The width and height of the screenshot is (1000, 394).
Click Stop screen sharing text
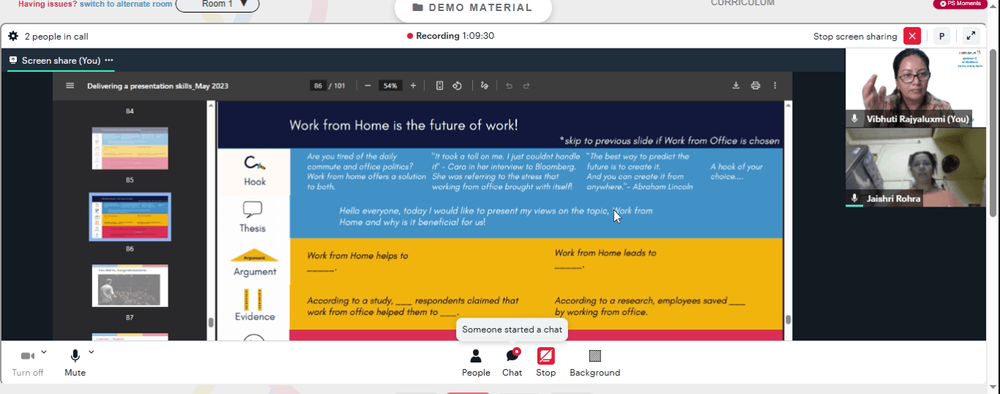[x=855, y=36]
